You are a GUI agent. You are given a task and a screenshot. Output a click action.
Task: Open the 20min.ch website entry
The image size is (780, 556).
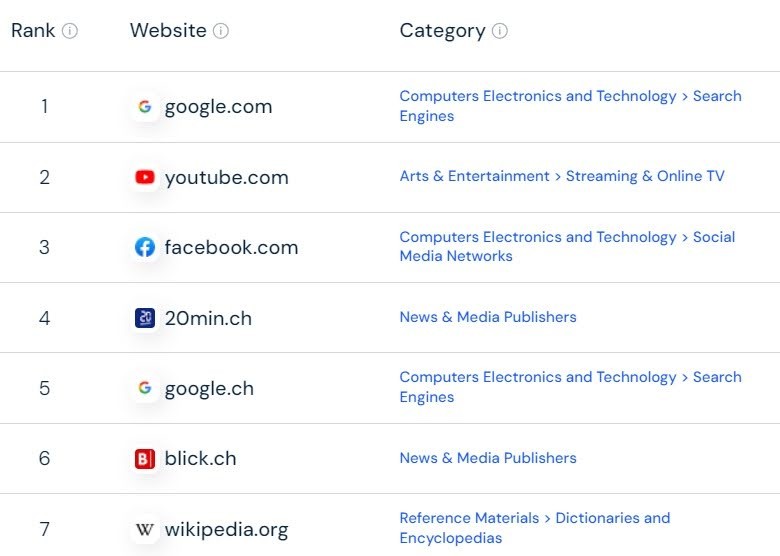click(208, 318)
